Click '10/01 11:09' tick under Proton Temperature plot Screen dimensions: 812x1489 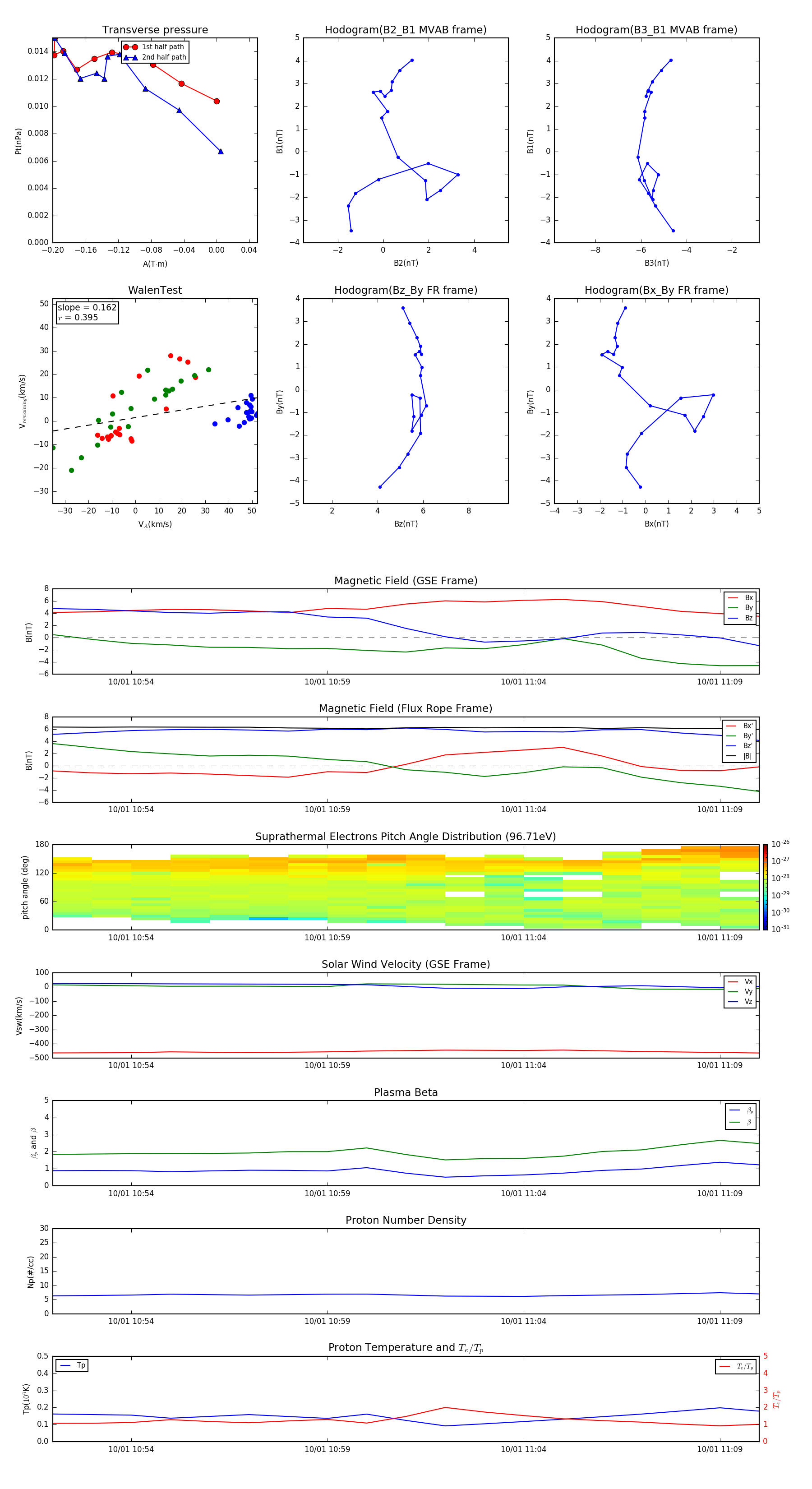click(x=720, y=1449)
